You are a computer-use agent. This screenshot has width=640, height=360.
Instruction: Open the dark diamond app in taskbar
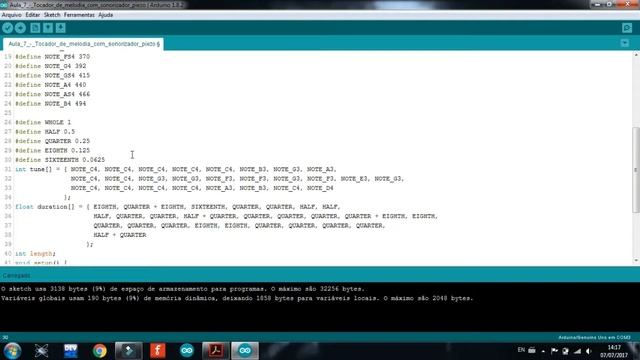(x=129, y=351)
